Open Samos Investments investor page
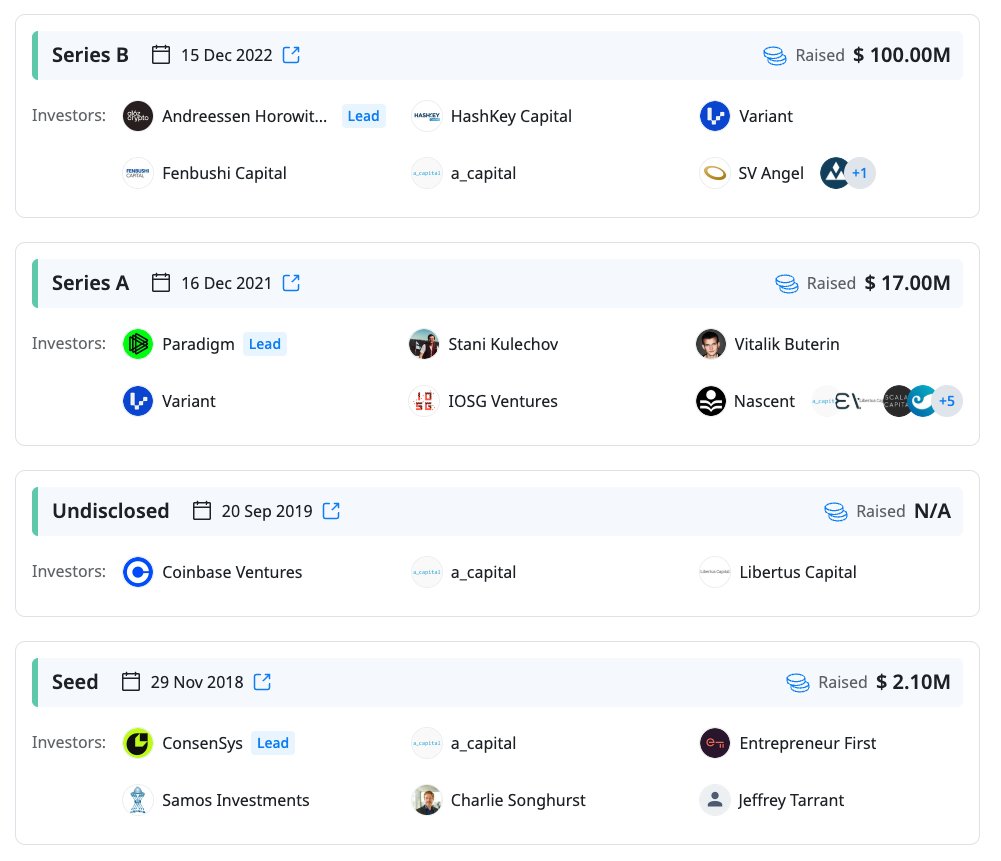The width and height of the screenshot is (1001, 861). pos(236,800)
